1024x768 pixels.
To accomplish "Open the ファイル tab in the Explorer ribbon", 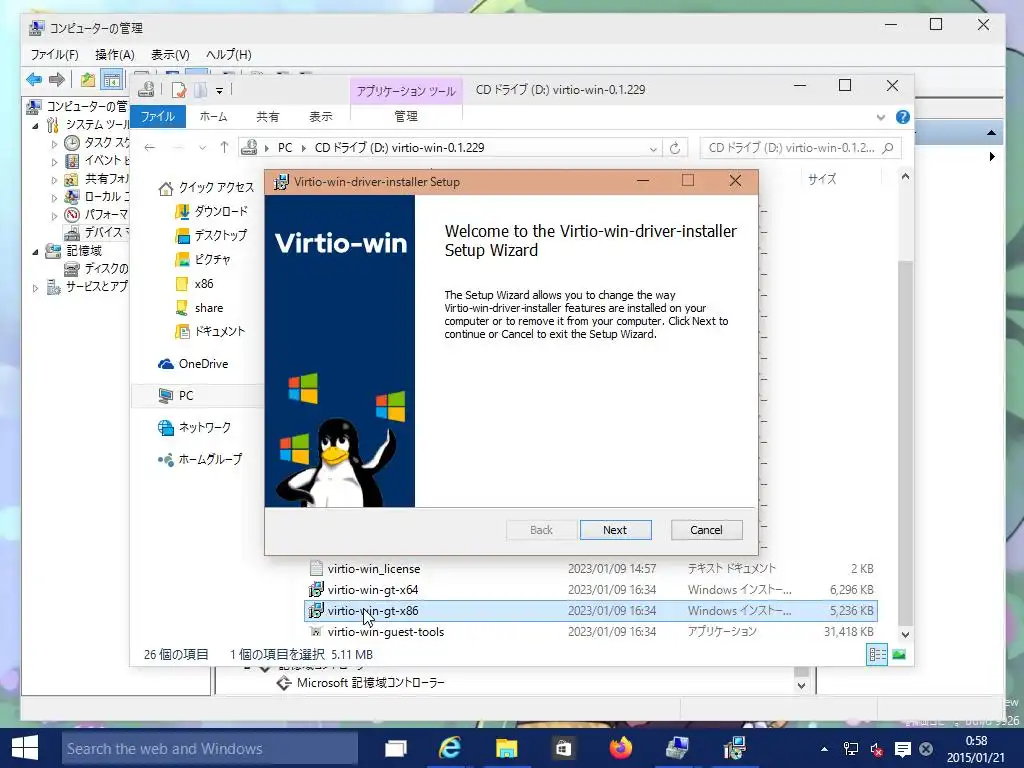I will pos(158,116).
